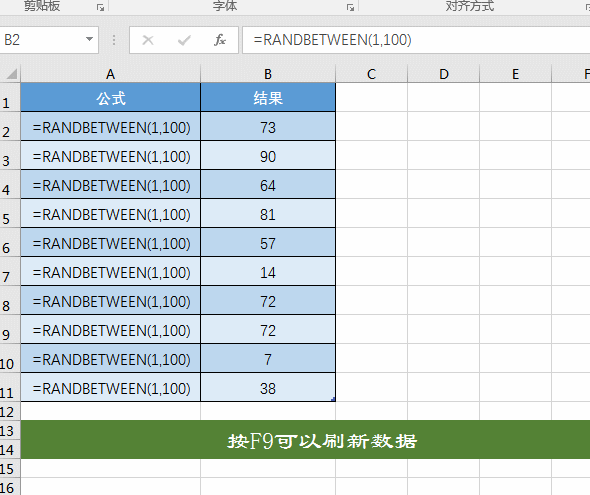
Task: Select column A header
Action: pyautogui.click(x=110, y=74)
